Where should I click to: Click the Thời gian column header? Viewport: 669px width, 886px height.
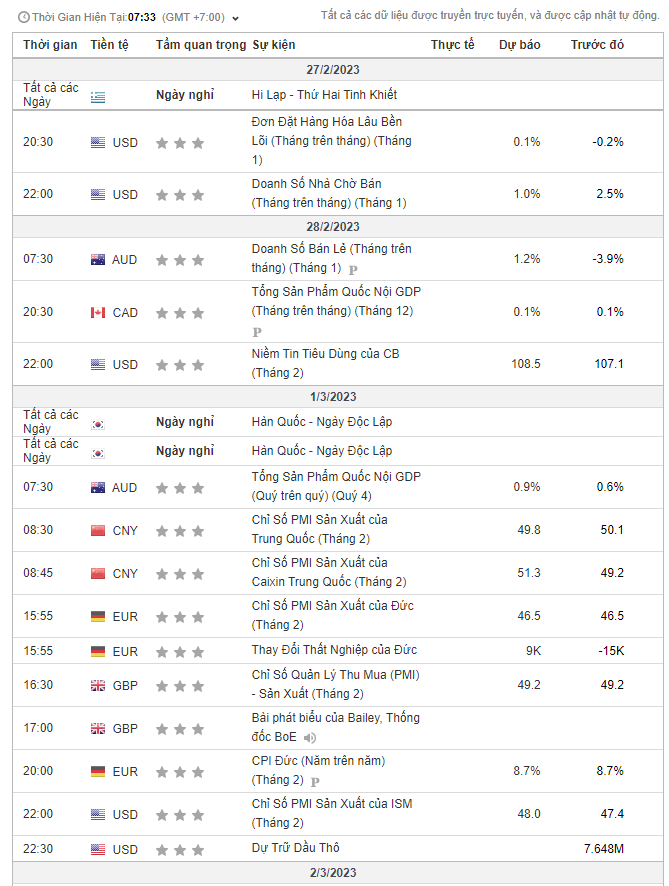pyautogui.click(x=50, y=45)
